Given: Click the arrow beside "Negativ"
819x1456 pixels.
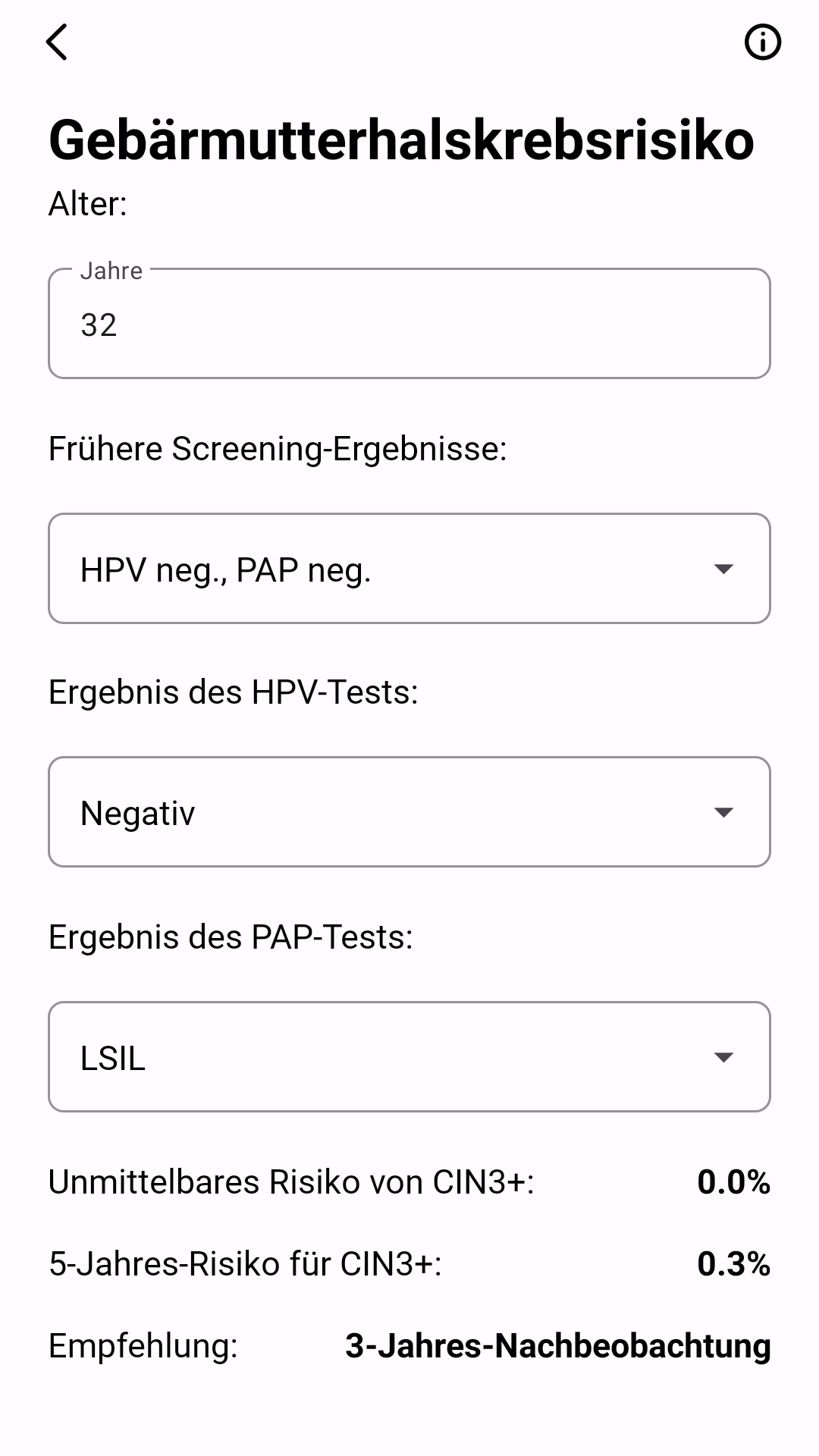Looking at the screenshot, I should 723,812.
